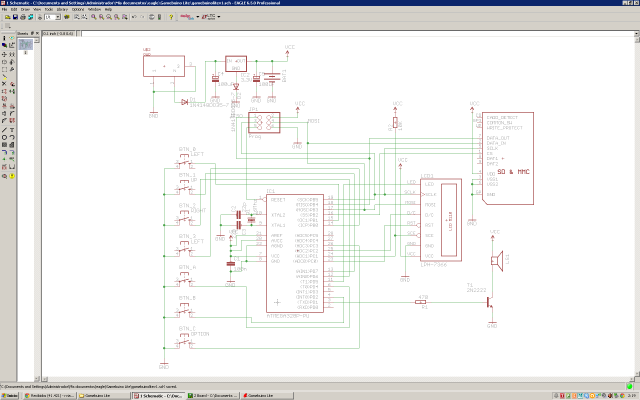The image size is (640, 400).
Task: Open the Options menu
Action: [x=78, y=9]
